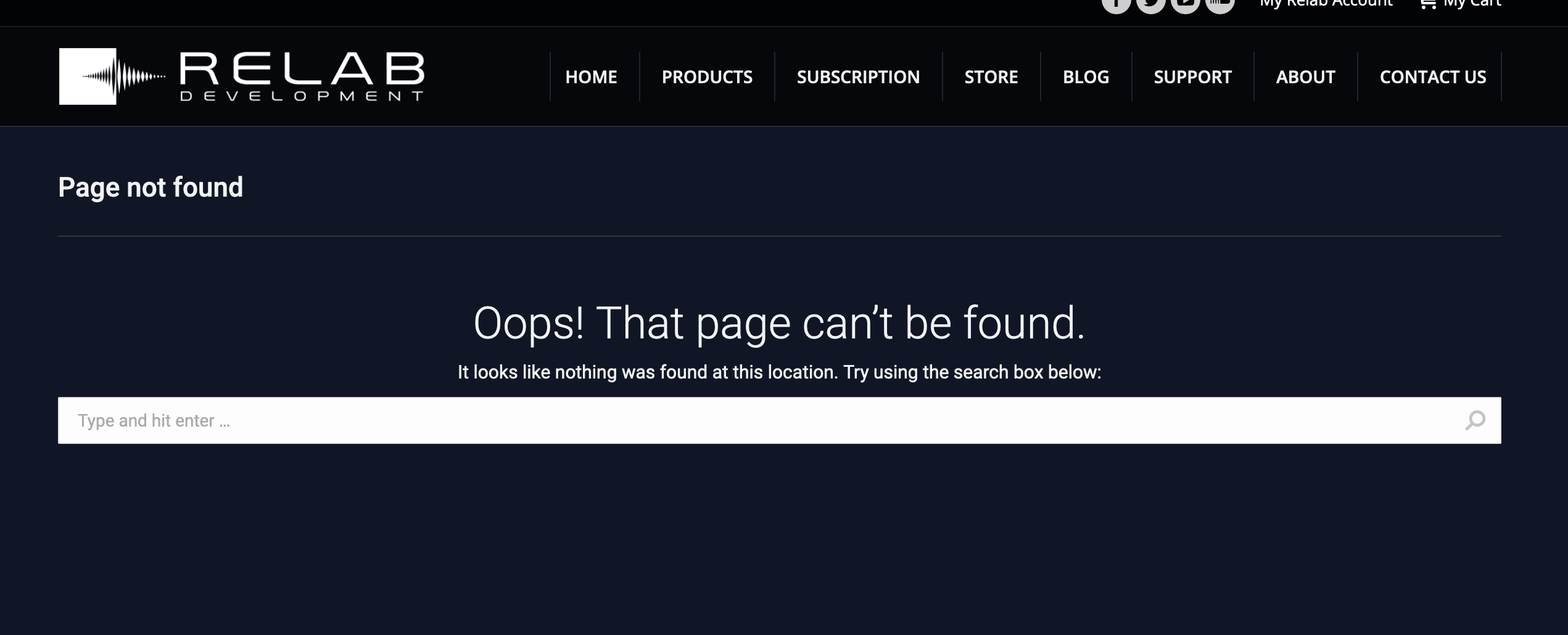Screen dimensions: 1568x635
Task: Navigate to the Store menu item
Action: pos(991,77)
